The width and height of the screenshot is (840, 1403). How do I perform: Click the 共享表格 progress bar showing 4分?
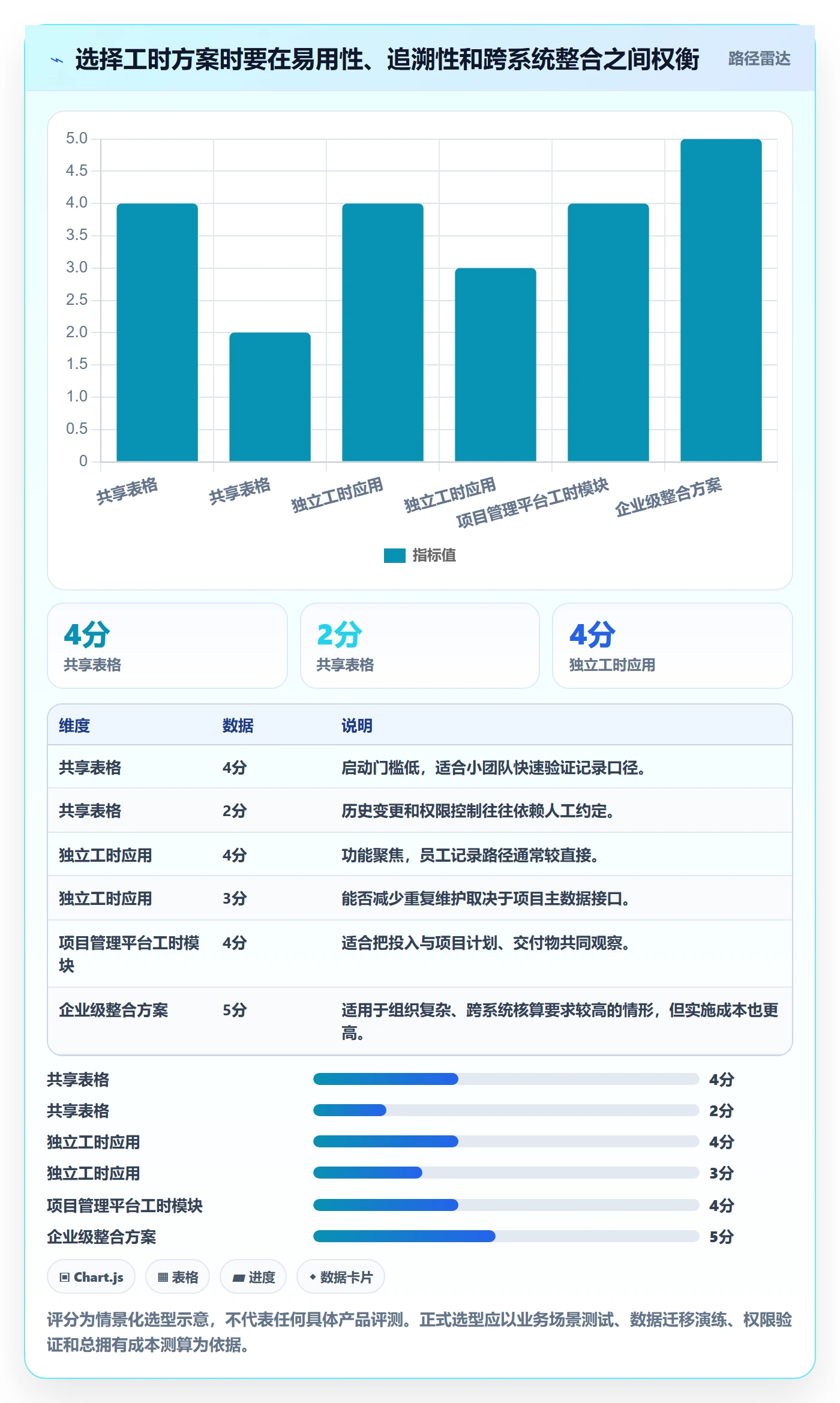point(506,1079)
